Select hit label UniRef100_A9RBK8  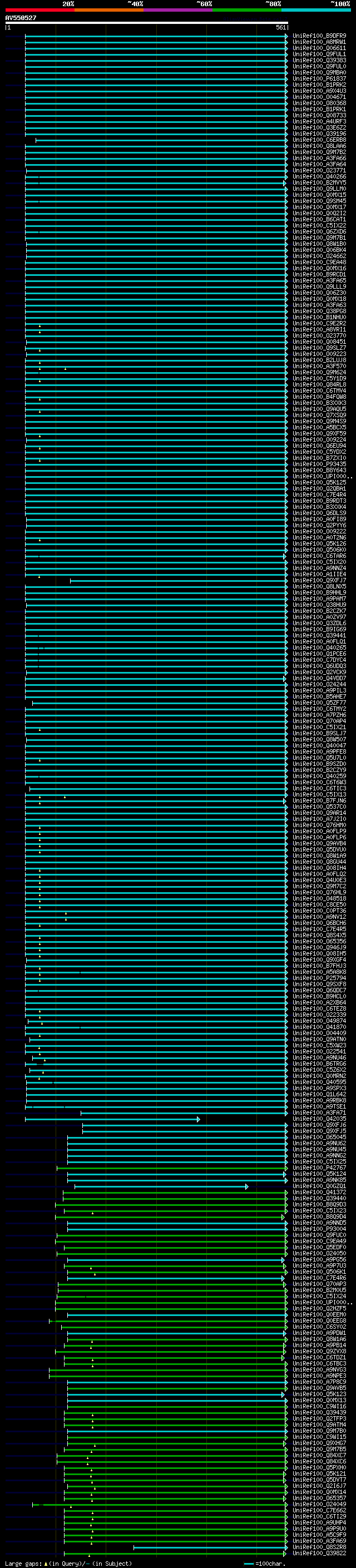click(319, 1101)
